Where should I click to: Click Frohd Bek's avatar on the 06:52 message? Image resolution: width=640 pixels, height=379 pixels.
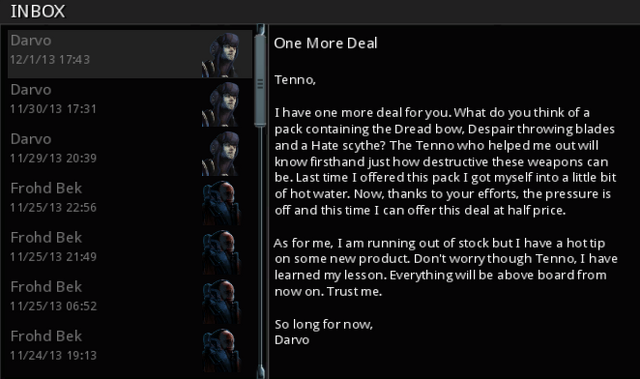(221, 301)
